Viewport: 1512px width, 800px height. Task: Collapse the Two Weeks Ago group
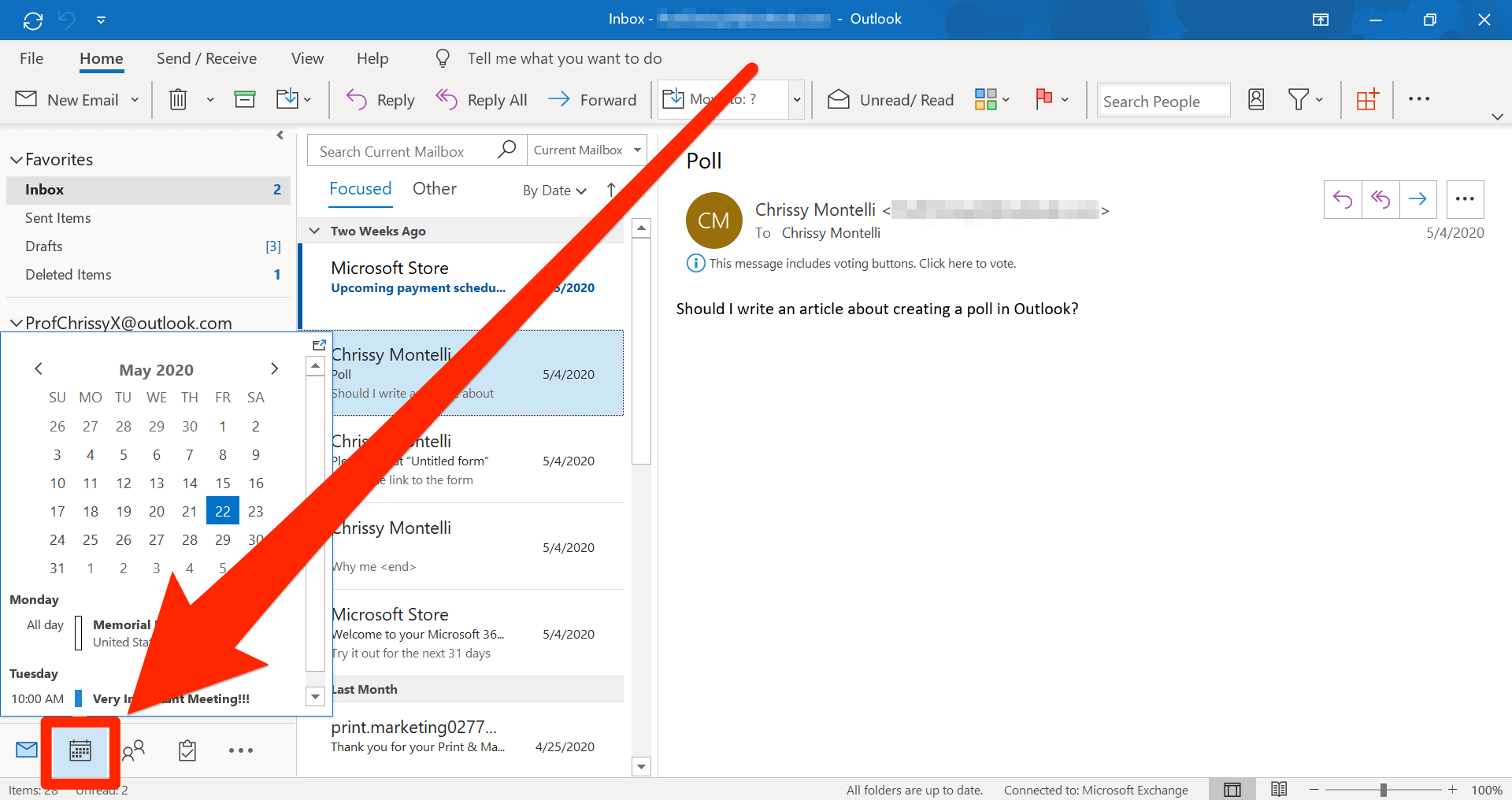(x=314, y=231)
